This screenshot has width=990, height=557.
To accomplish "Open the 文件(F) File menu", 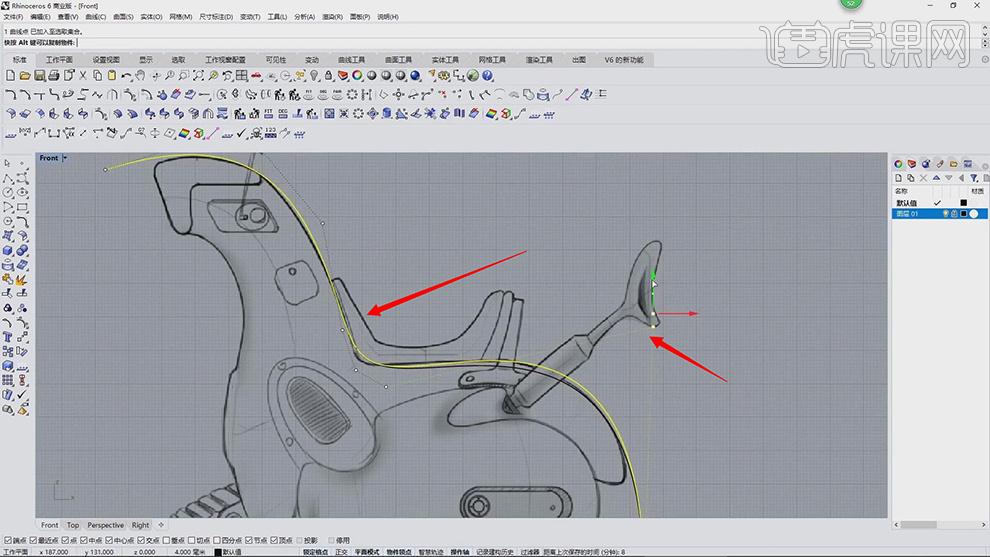I will [13, 17].
